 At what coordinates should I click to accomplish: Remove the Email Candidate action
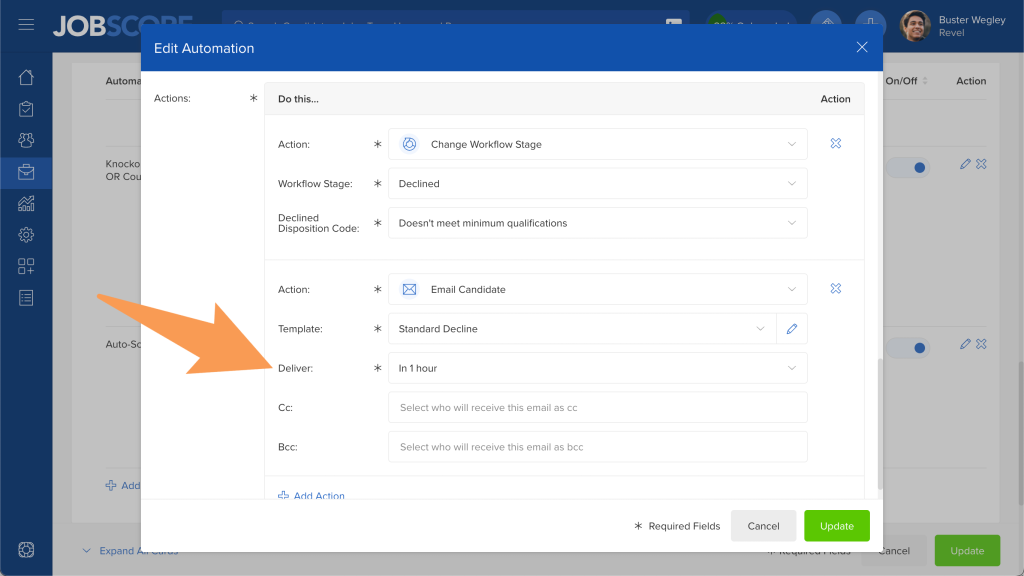[x=835, y=289]
